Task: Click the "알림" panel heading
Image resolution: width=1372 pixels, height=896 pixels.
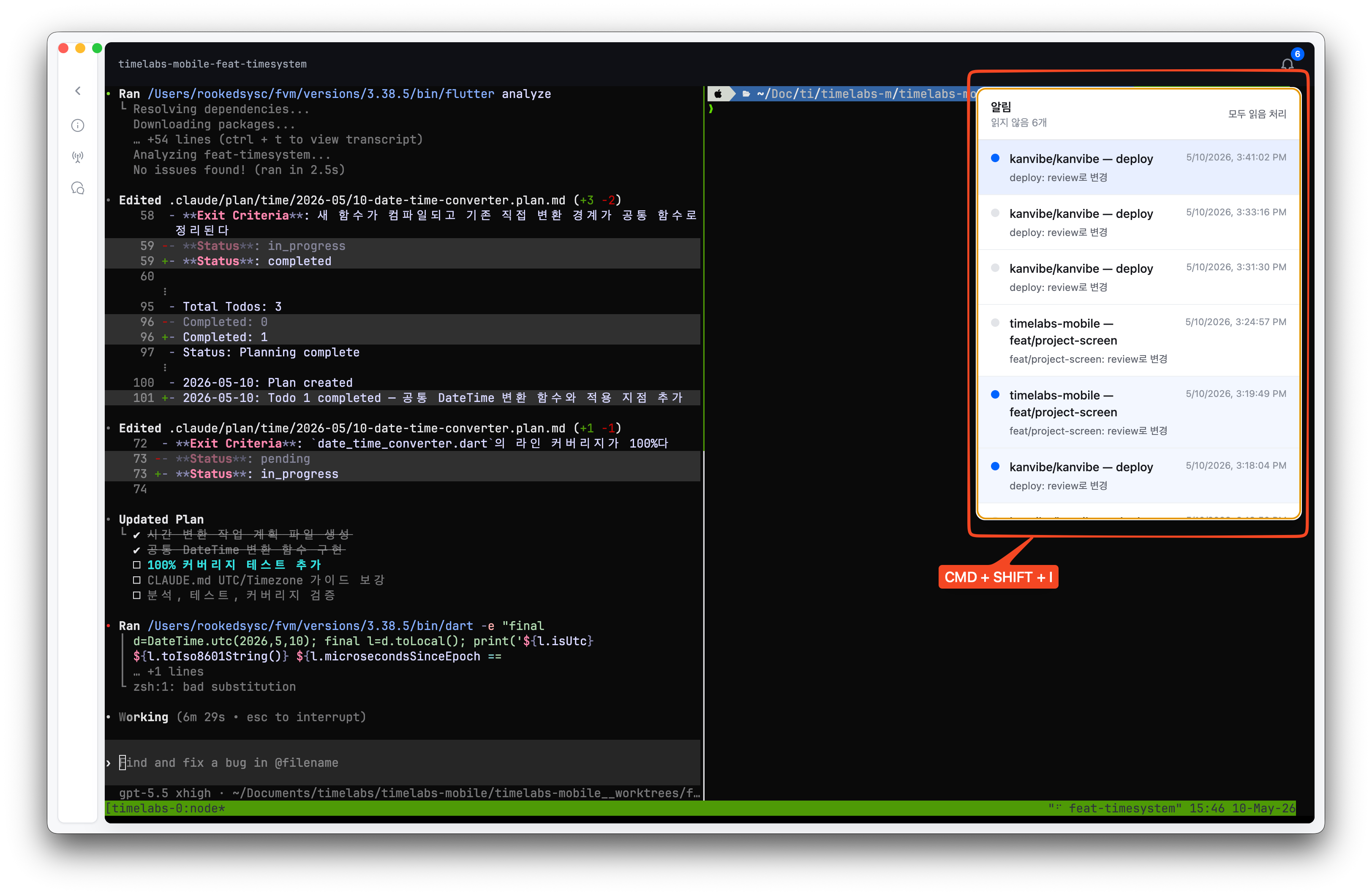Action: click(1001, 106)
